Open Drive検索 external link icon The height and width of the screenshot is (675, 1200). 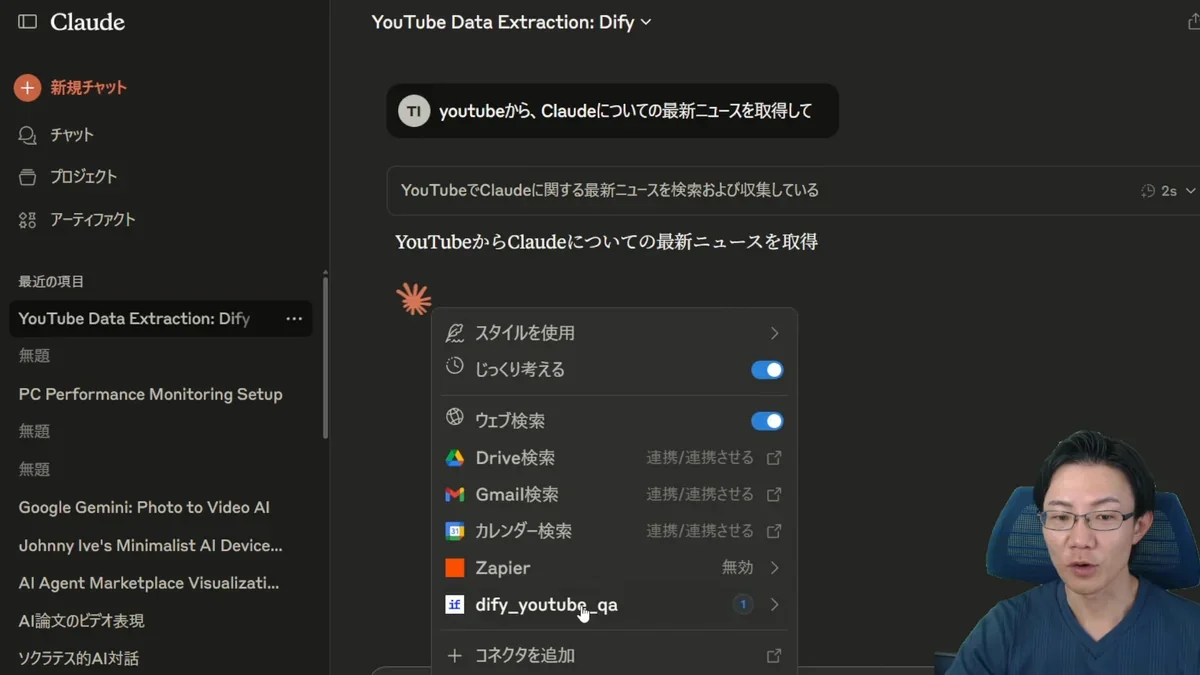[x=774, y=457]
